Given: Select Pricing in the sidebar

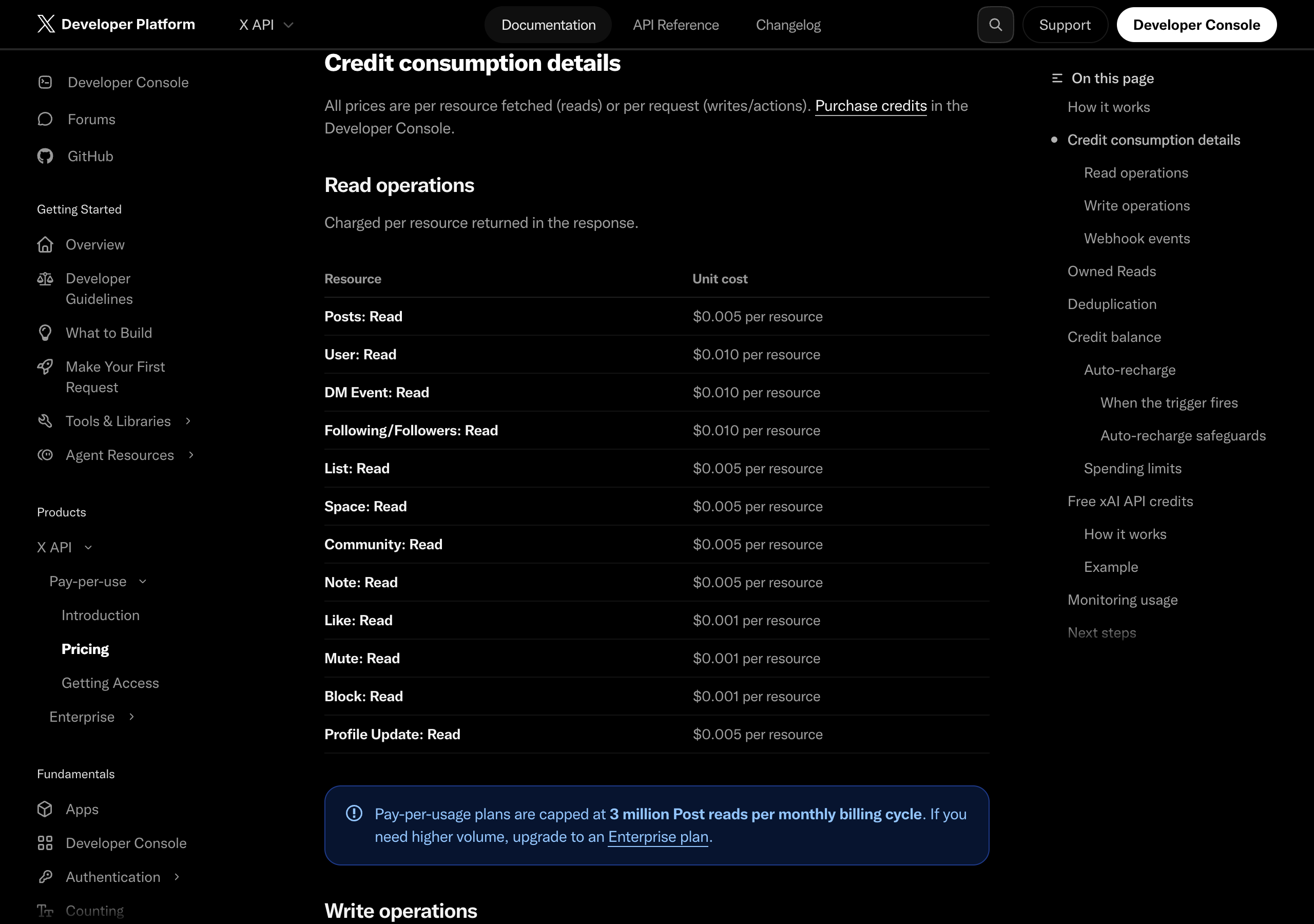Looking at the screenshot, I should [x=85, y=649].
